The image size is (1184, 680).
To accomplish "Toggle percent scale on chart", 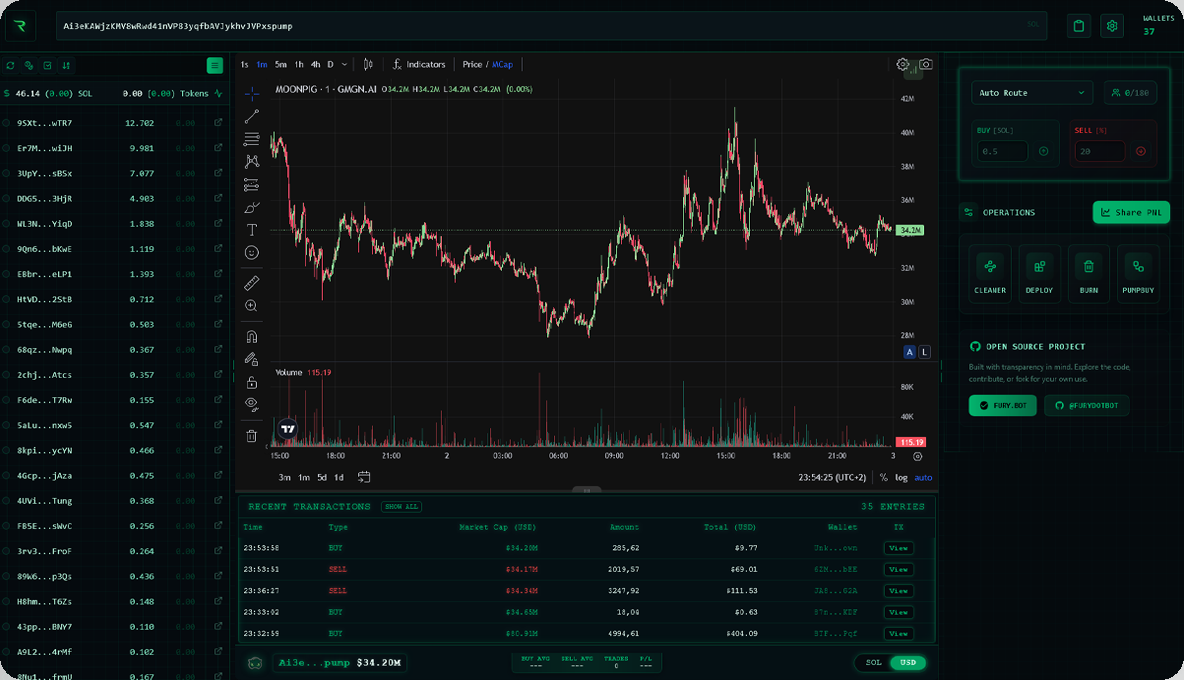I will pos(883,477).
